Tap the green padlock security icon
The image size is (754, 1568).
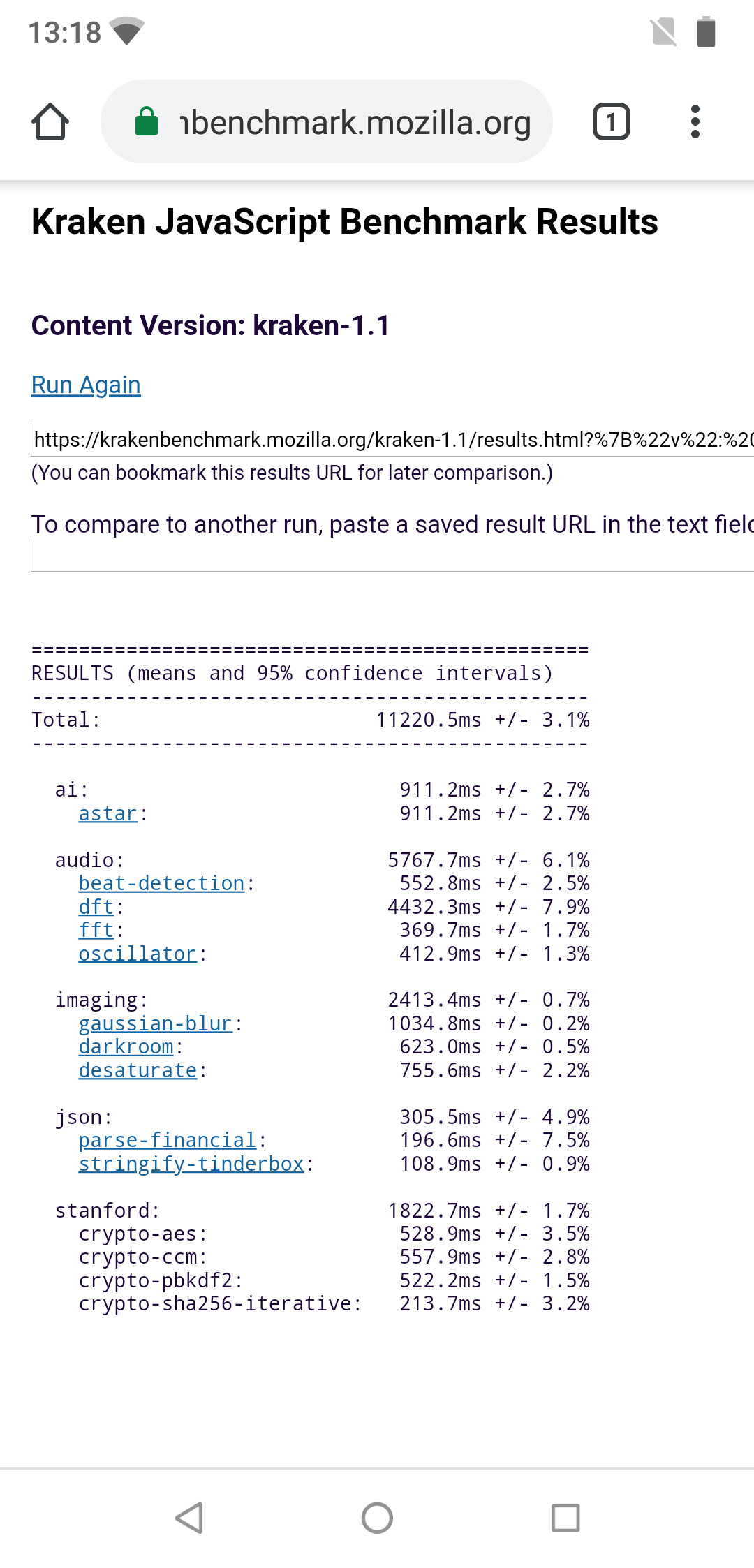147,122
